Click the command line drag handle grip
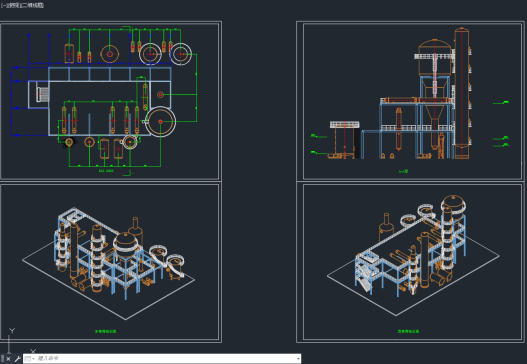 pyautogui.click(x=2, y=359)
